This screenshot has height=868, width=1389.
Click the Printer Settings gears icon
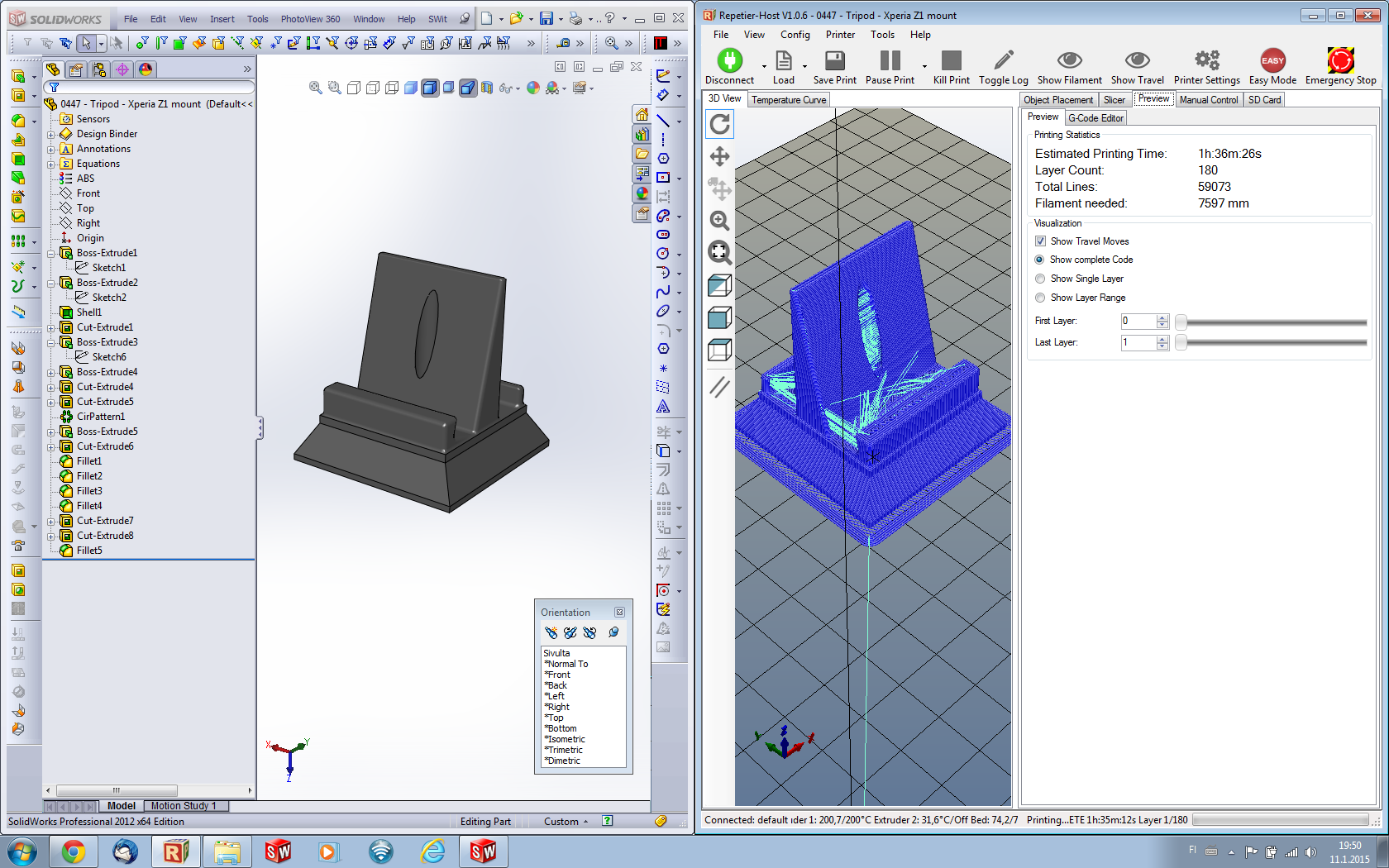coord(1206,60)
